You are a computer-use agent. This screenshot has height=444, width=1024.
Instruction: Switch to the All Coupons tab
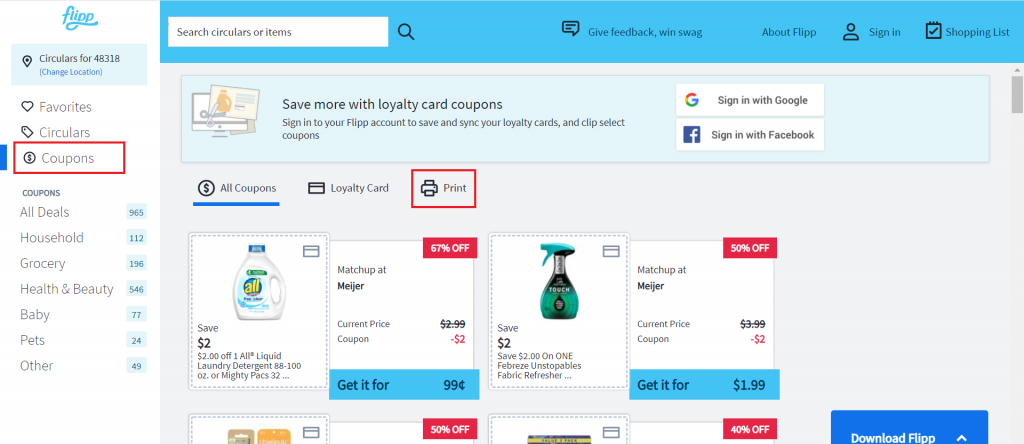pos(238,188)
